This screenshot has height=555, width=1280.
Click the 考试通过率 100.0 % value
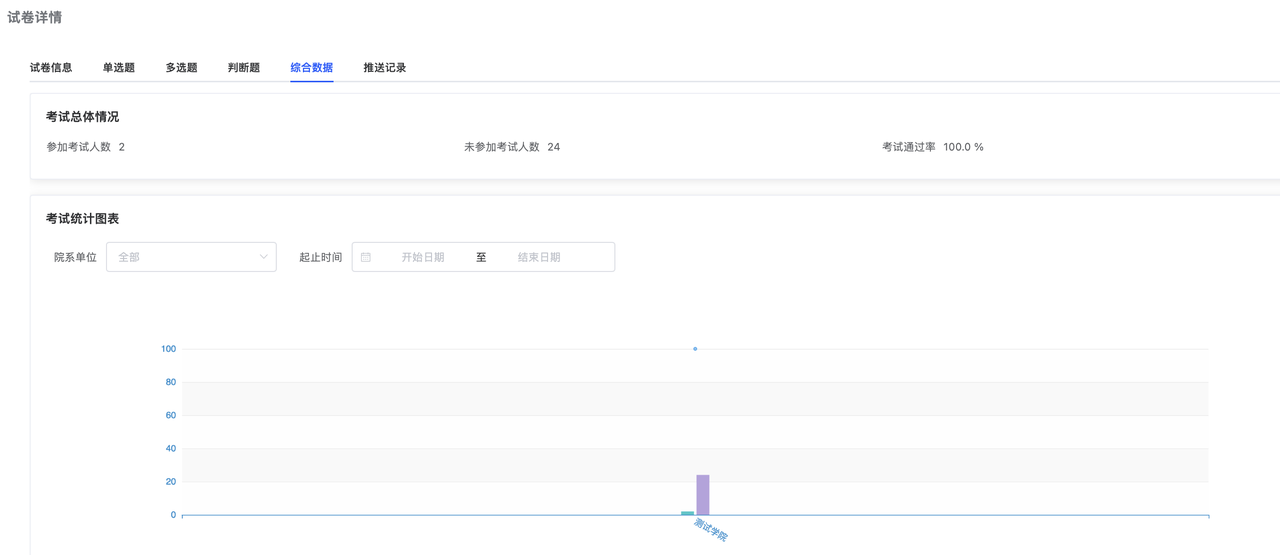click(963, 147)
